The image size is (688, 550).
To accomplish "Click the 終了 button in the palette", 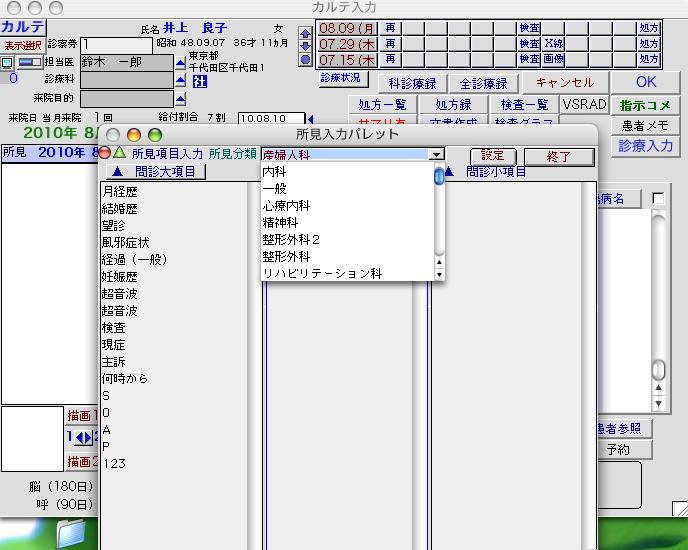I will click(x=559, y=157).
